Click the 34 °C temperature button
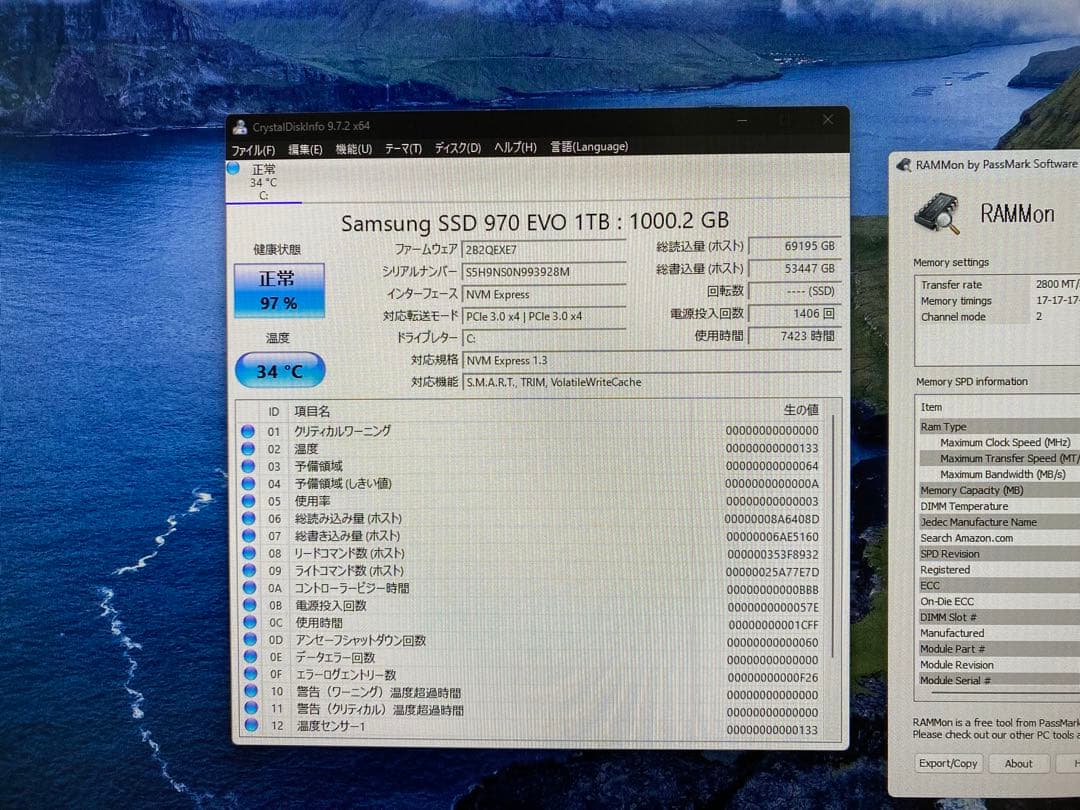Screen dimensions: 1080x810 280,371
